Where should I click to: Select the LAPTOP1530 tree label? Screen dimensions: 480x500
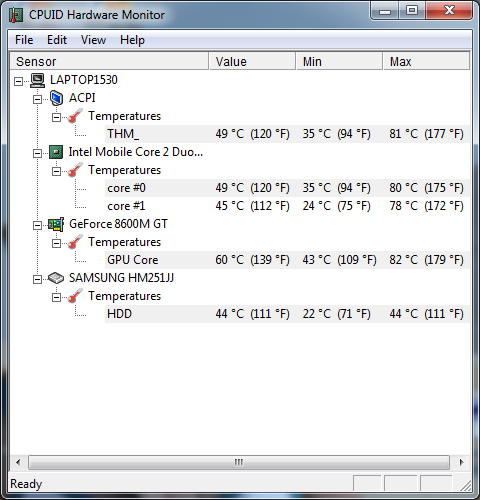[84, 80]
